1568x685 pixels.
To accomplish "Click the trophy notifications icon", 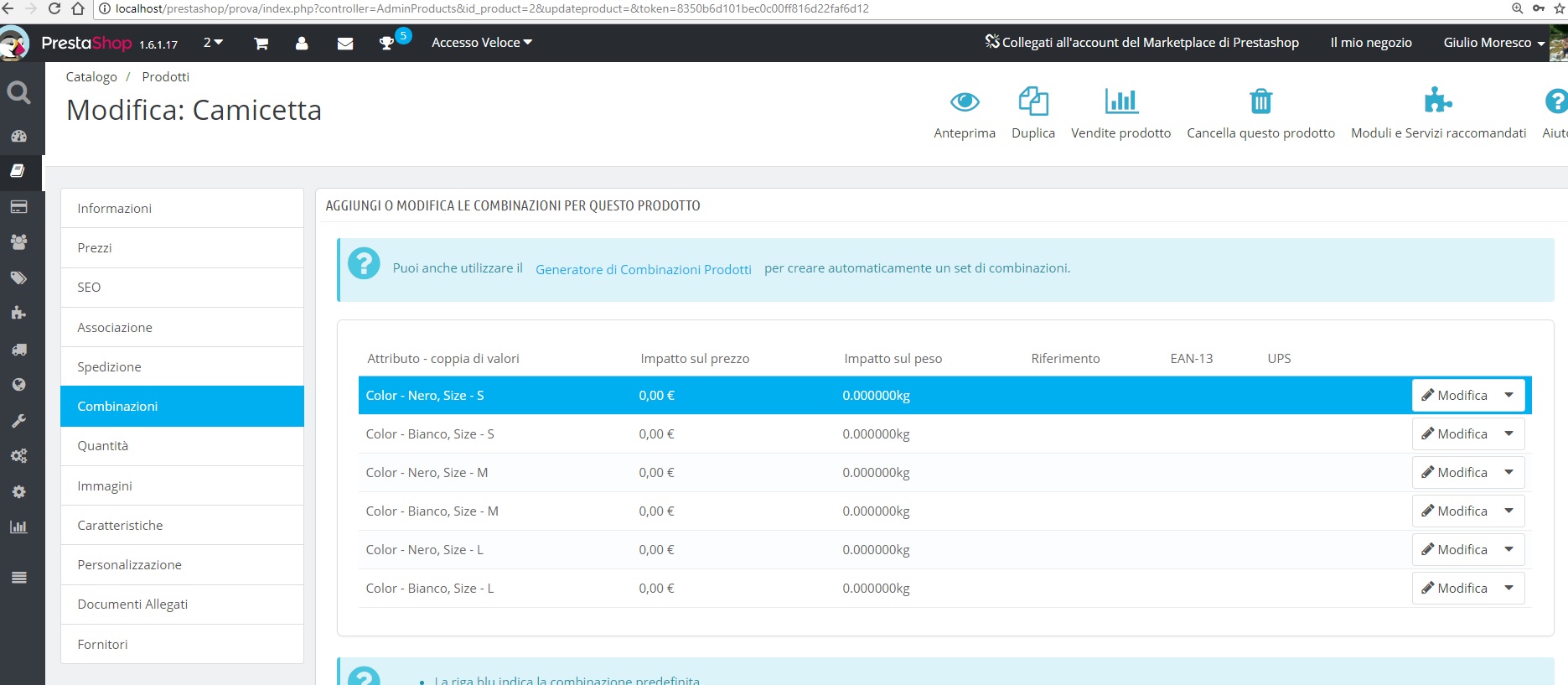I will click(386, 44).
